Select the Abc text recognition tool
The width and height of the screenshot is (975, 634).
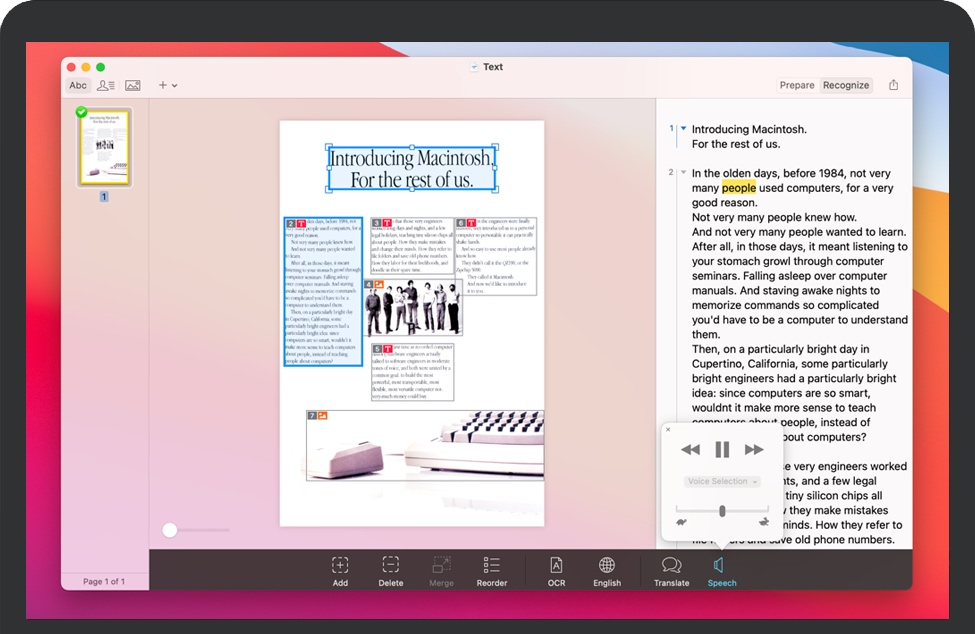click(78, 85)
